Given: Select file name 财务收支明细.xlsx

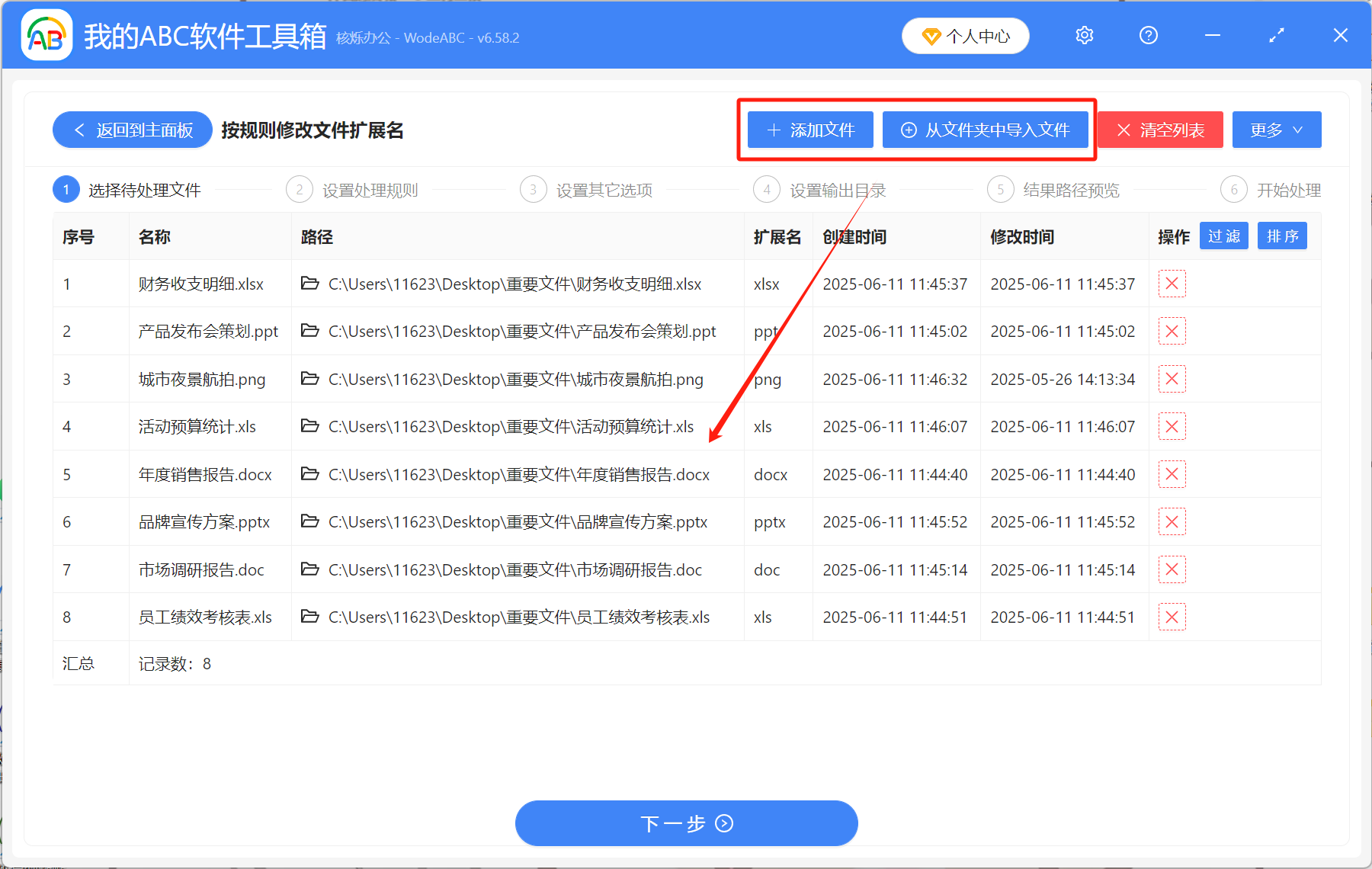Looking at the screenshot, I should (x=201, y=284).
